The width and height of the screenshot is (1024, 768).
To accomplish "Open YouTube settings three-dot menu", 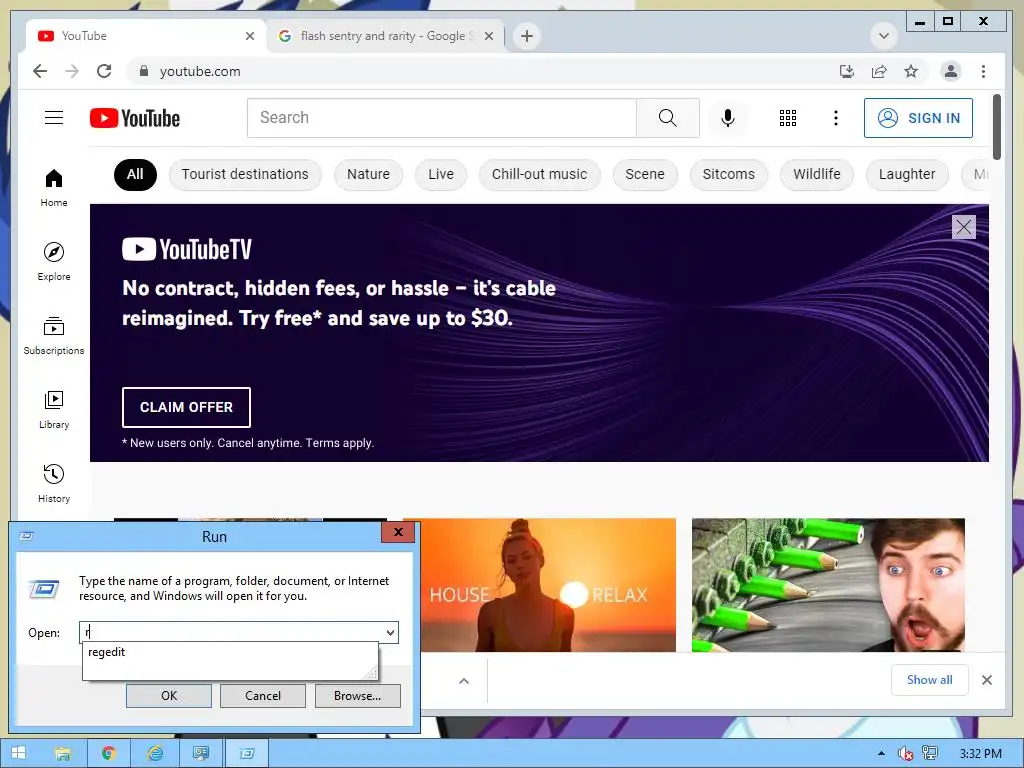I will pos(835,118).
